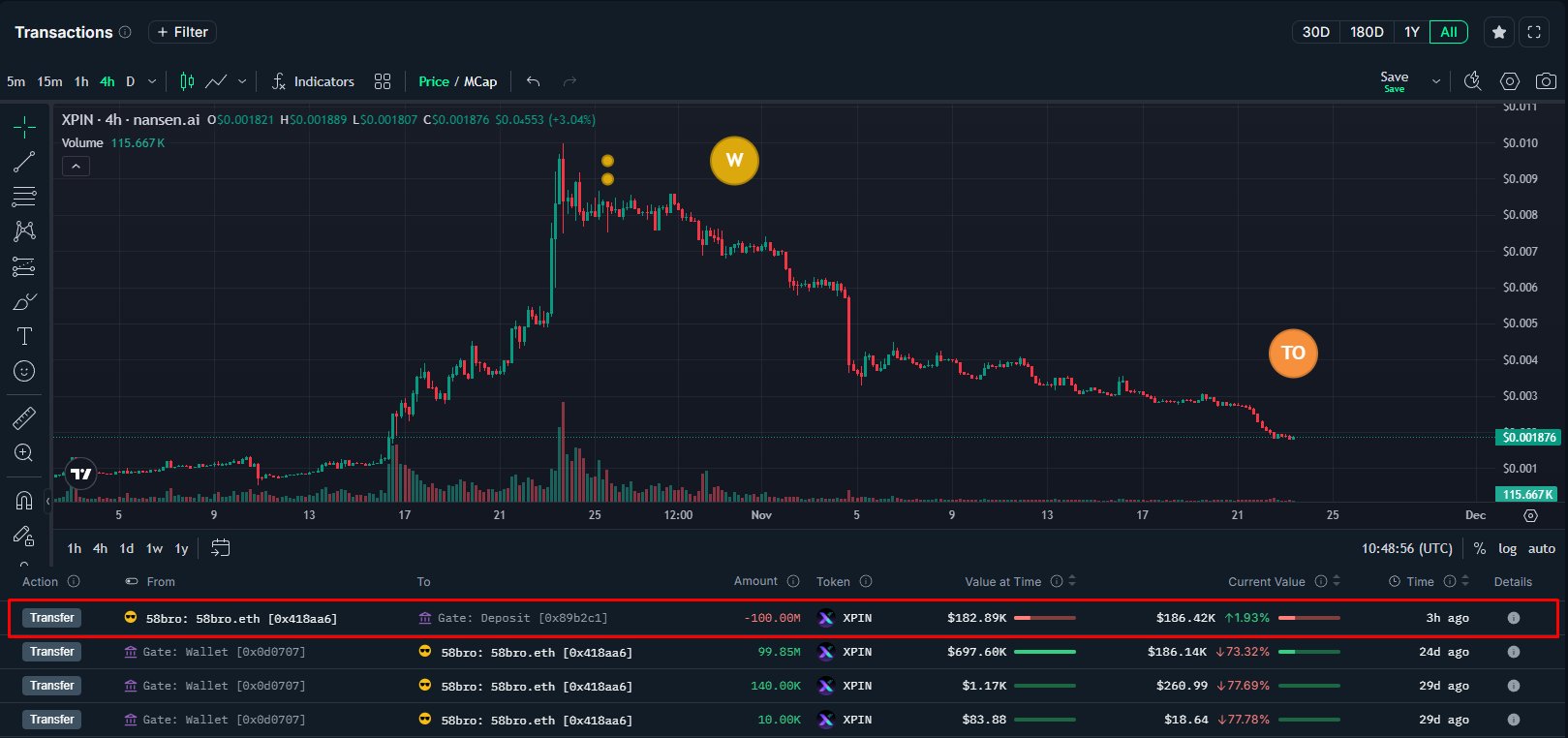Select the 30D range tab
The height and width of the screenshot is (738, 1568).
coord(1315,32)
